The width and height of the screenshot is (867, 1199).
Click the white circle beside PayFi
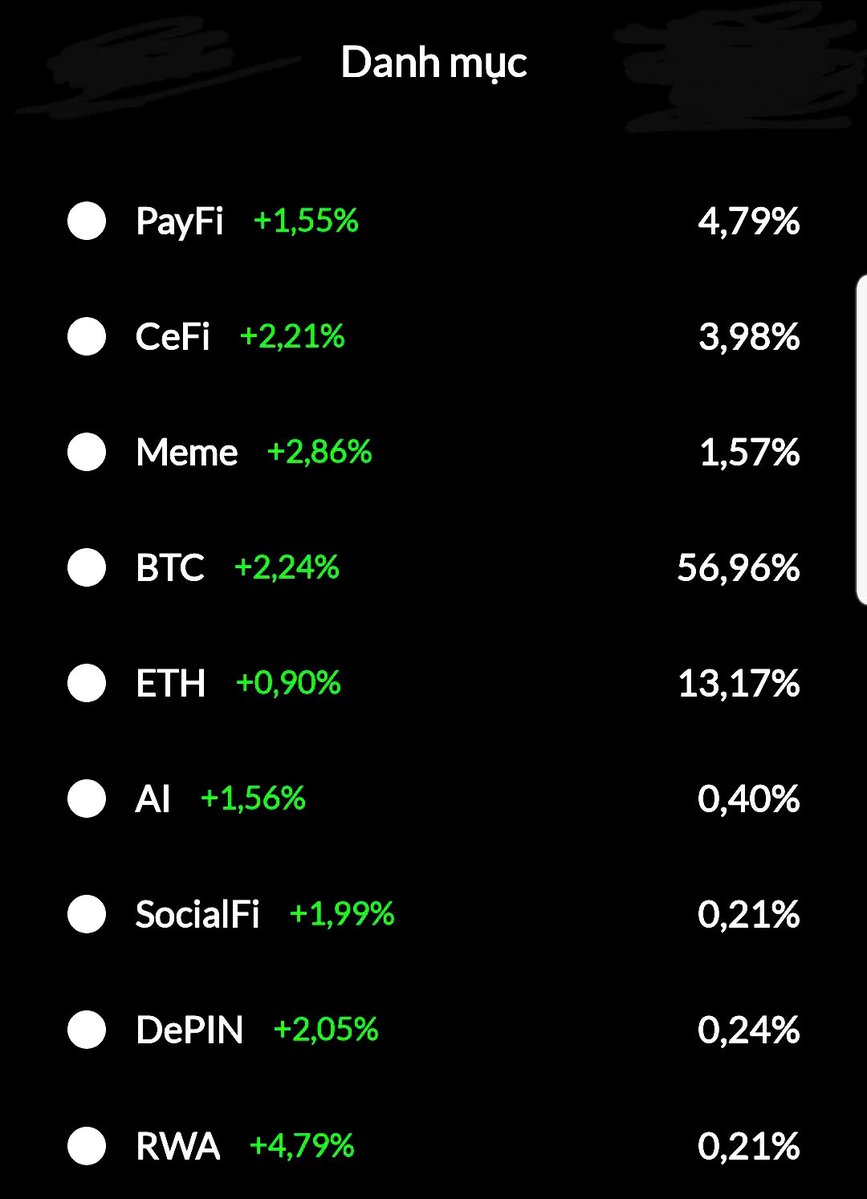[86, 221]
